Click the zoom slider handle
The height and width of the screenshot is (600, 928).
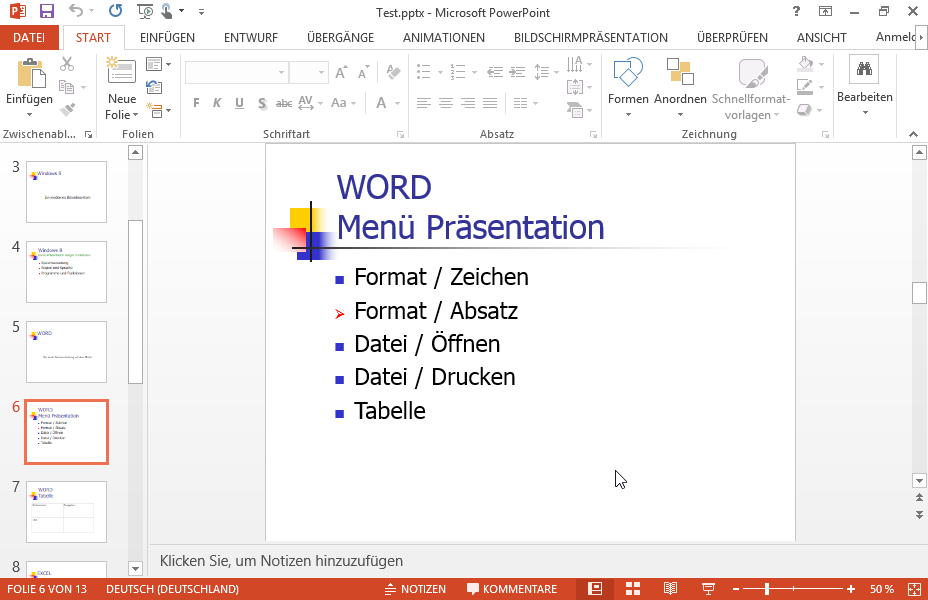click(x=766, y=589)
